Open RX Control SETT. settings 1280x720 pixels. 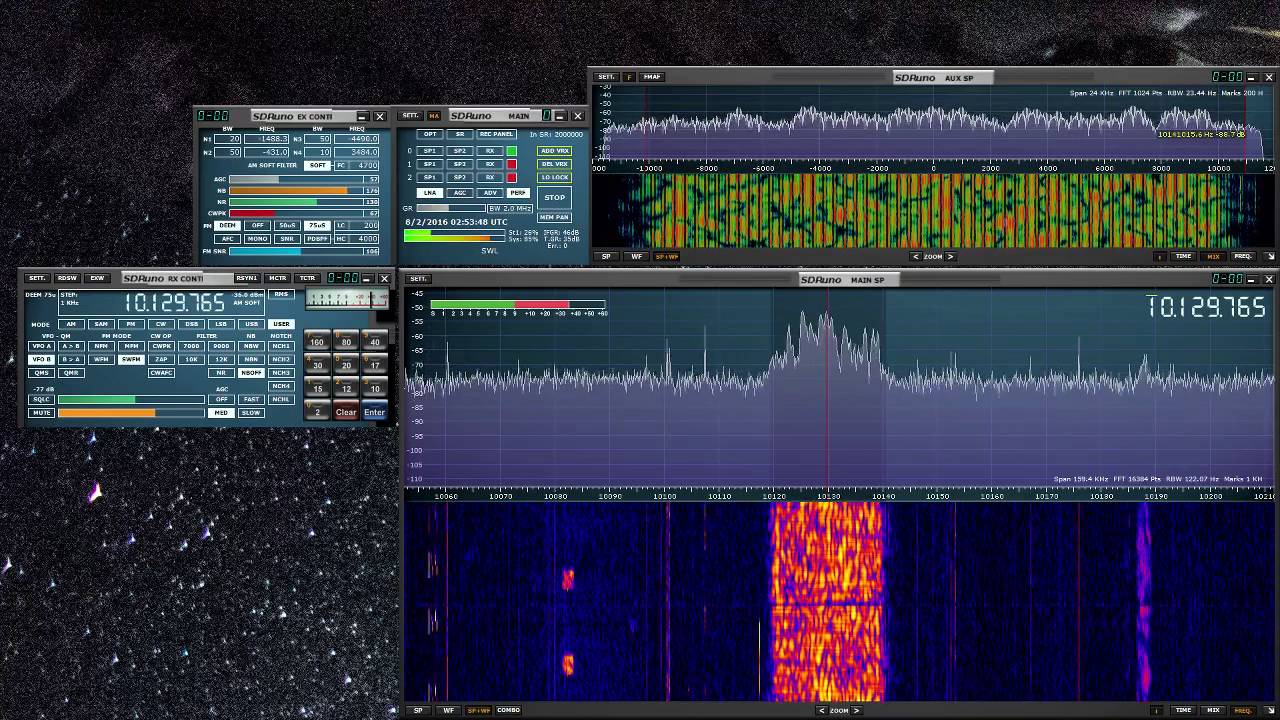point(37,278)
